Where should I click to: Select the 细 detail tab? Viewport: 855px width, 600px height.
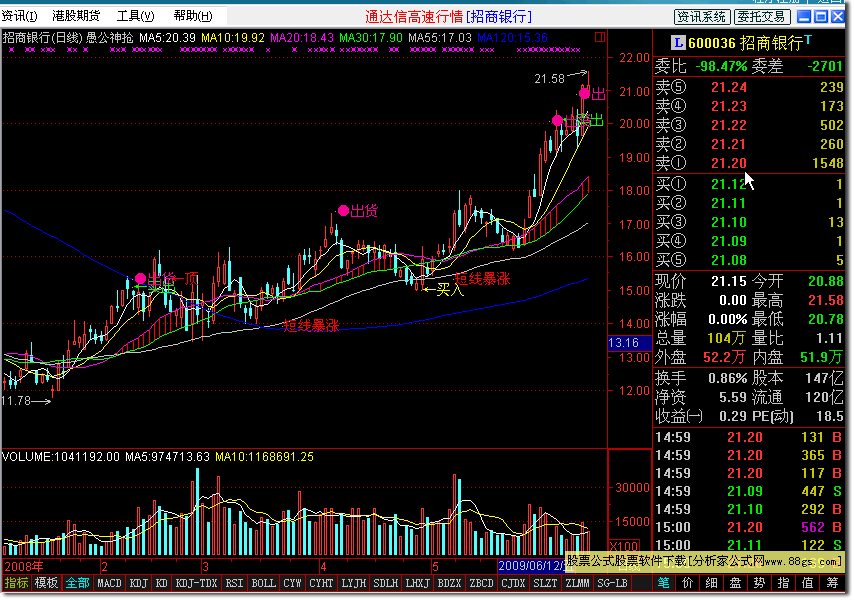pos(712,583)
